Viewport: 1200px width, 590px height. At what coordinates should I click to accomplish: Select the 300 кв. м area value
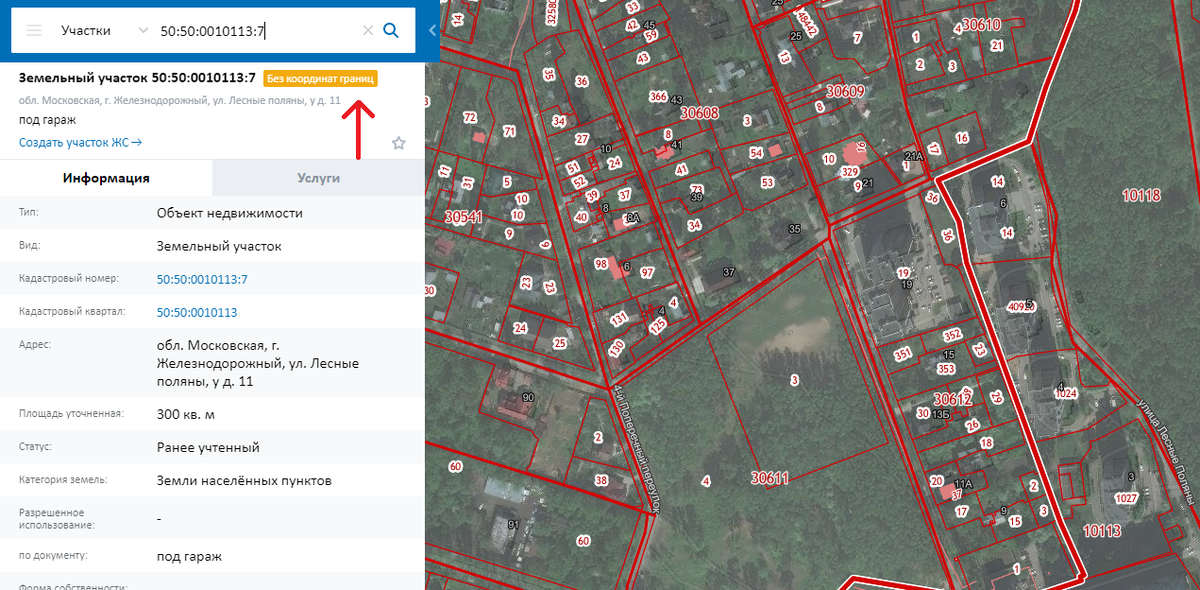(x=186, y=414)
